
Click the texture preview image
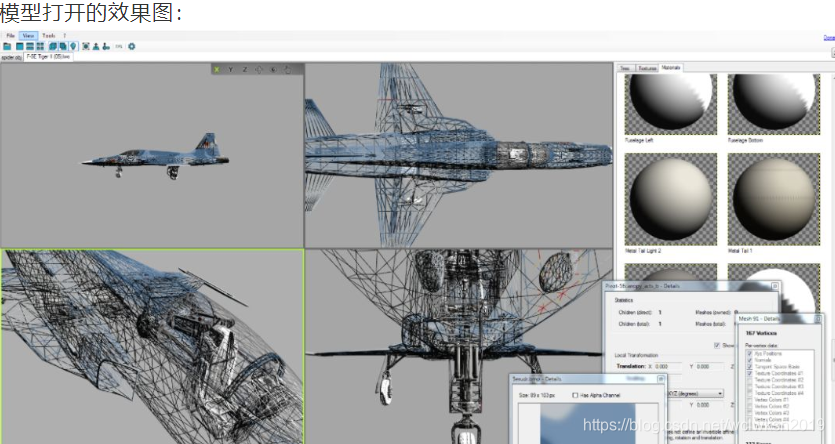588,424
